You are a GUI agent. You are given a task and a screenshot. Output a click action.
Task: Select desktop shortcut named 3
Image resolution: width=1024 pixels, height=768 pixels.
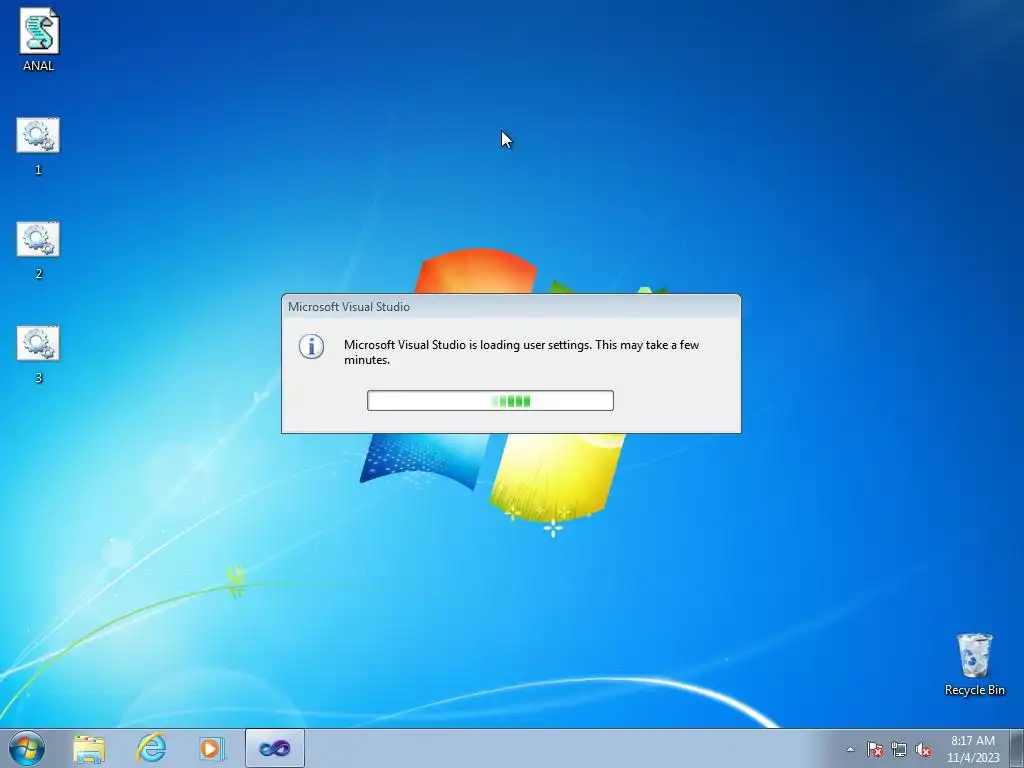pos(38,355)
